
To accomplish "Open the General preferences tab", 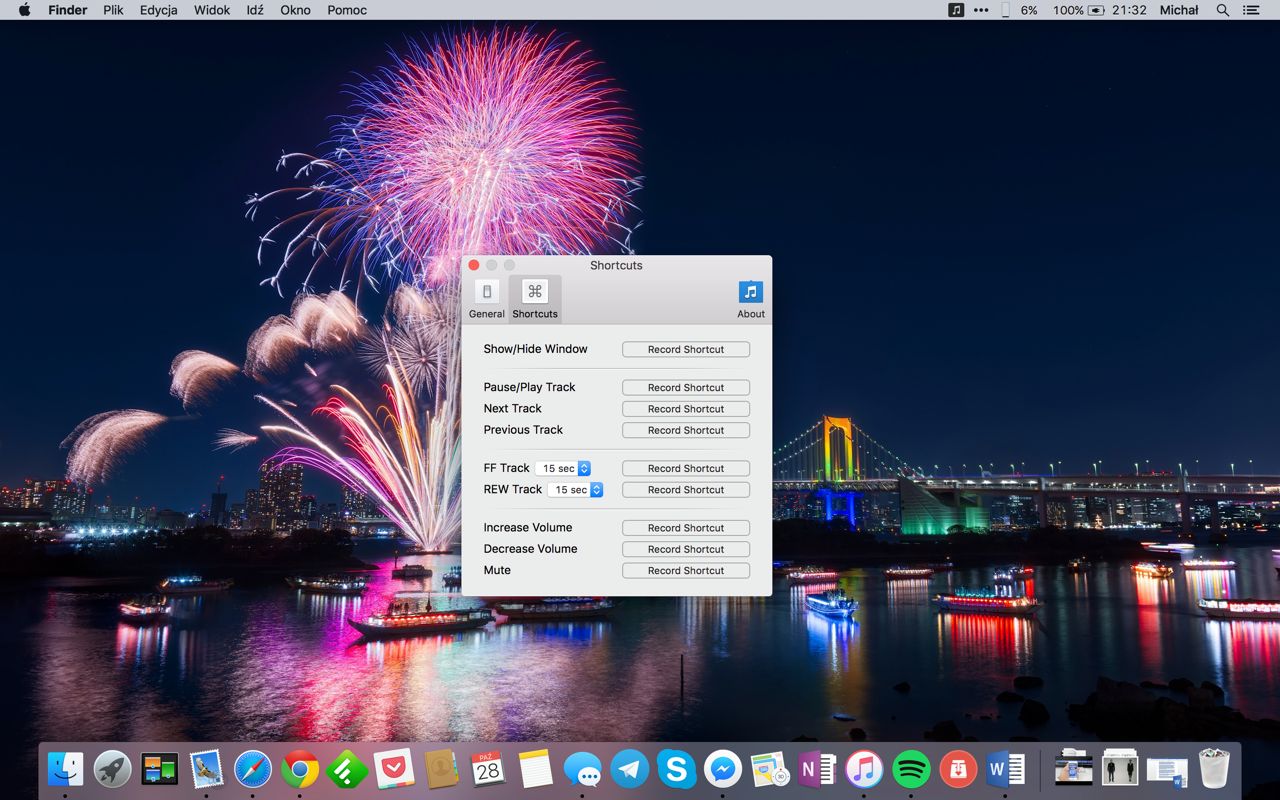I will click(x=487, y=300).
